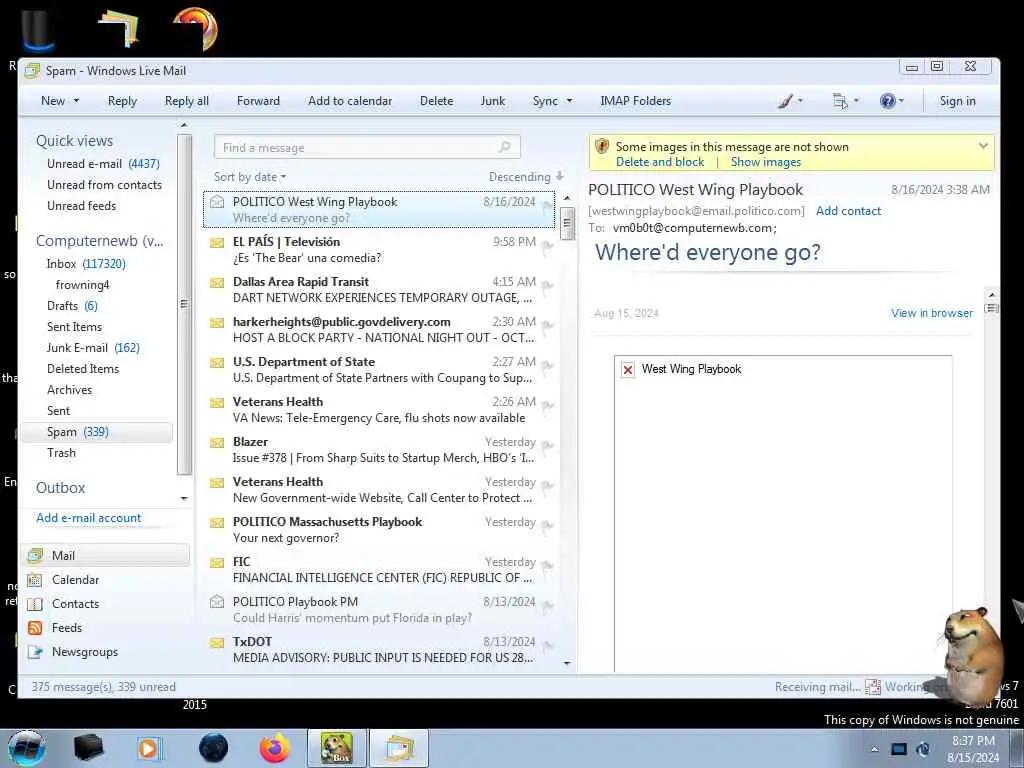
Task: Click Add to calendar in toolbar
Action: pyautogui.click(x=350, y=101)
